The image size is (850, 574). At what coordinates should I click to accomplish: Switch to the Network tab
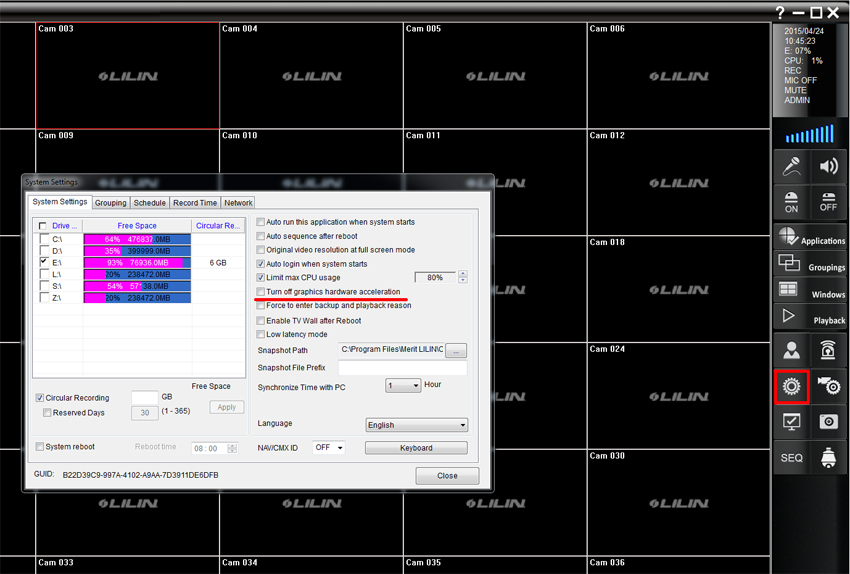click(x=238, y=203)
